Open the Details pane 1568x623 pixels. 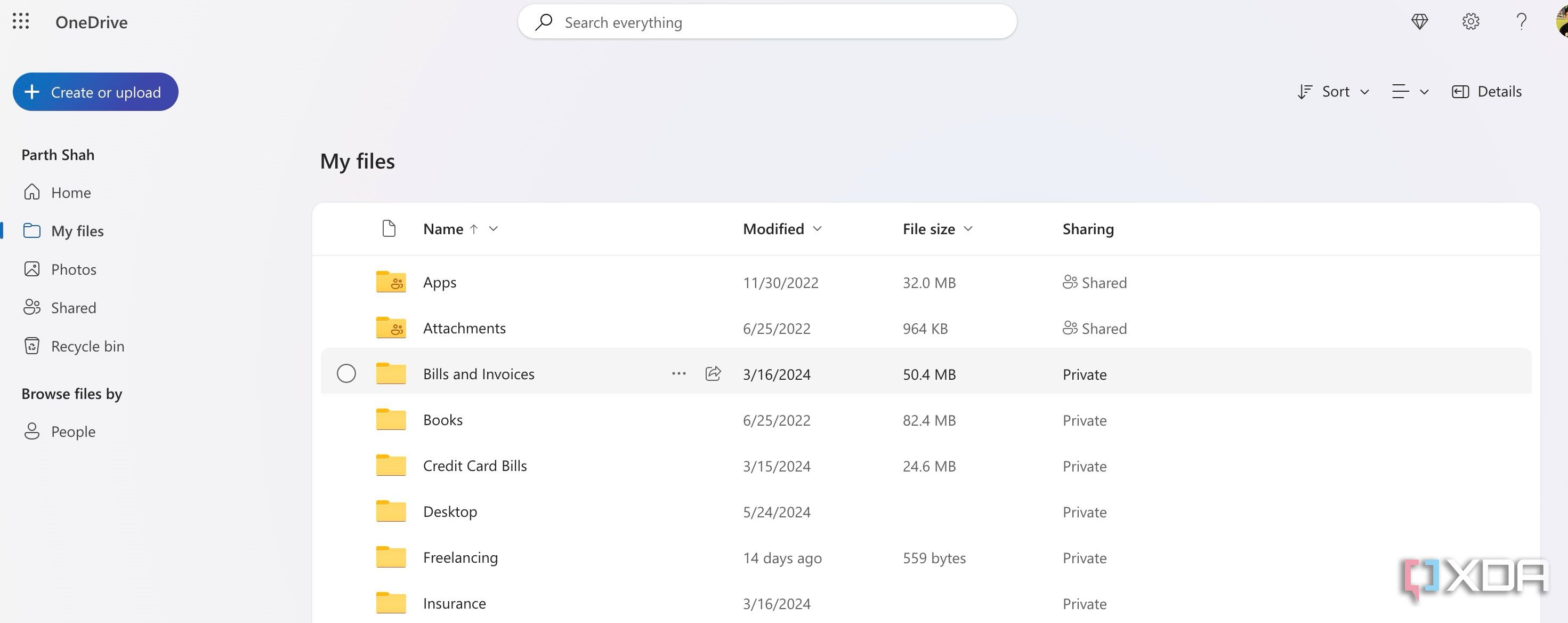pyautogui.click(x=1486, y=91)
